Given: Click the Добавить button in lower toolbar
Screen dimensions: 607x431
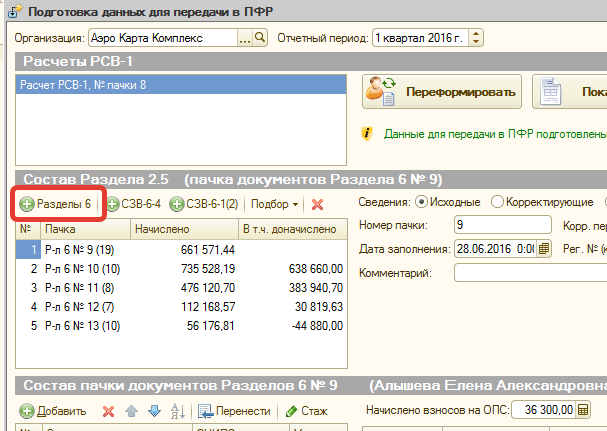Looking at the screenshot, I should pyautogui.click(x=53, y=411).
